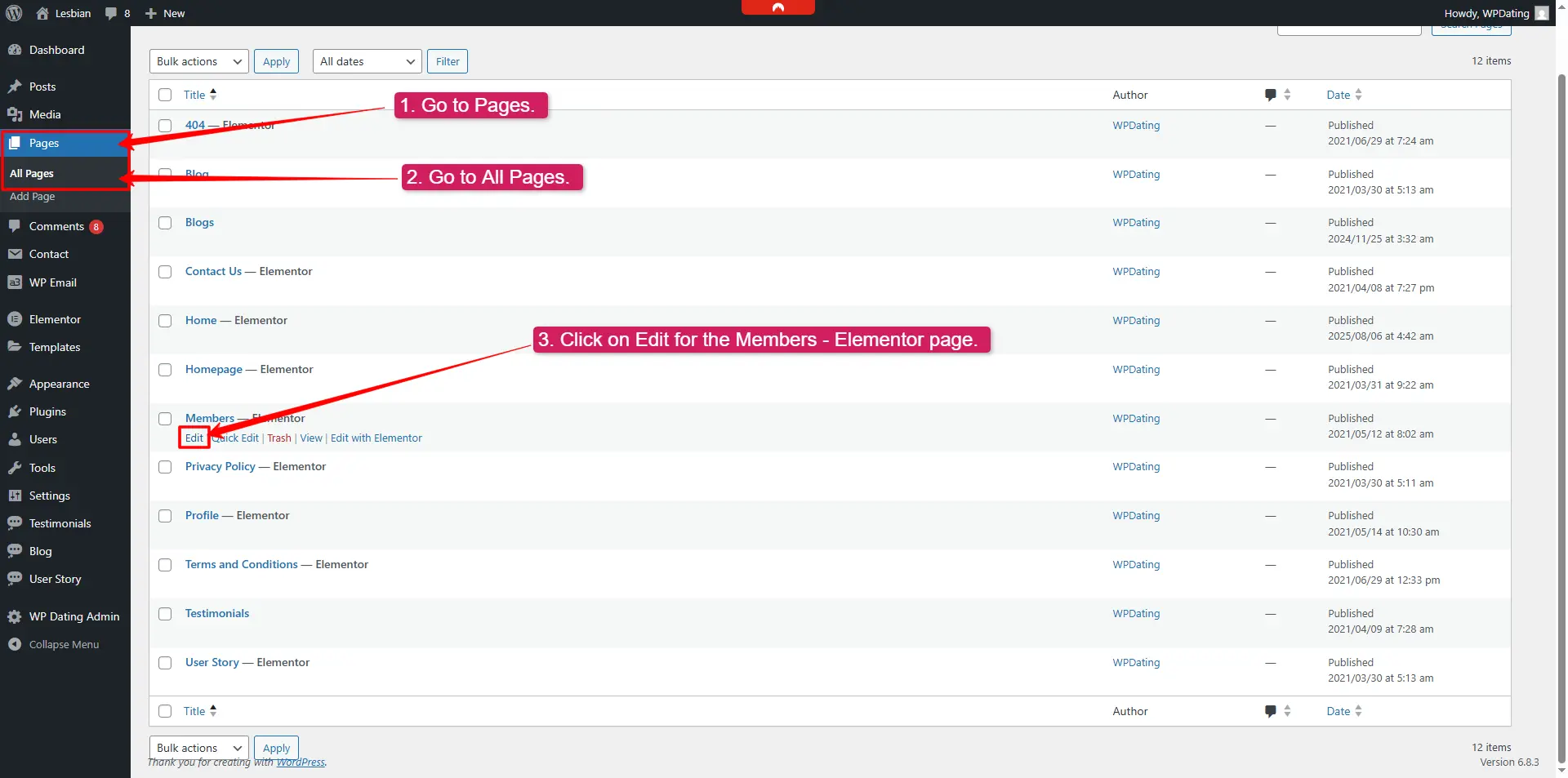Open the bottom Bulk actions dropdown

[199, 748]
